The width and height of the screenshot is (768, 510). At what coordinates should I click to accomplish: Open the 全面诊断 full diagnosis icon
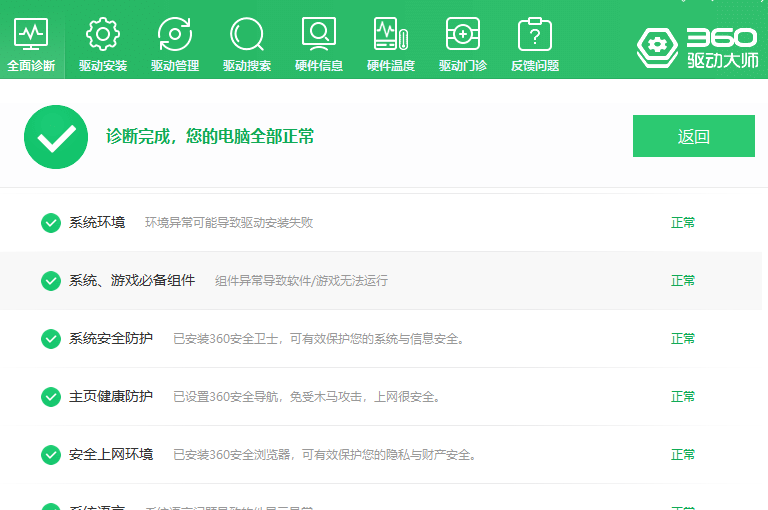[x=31, y=35]
